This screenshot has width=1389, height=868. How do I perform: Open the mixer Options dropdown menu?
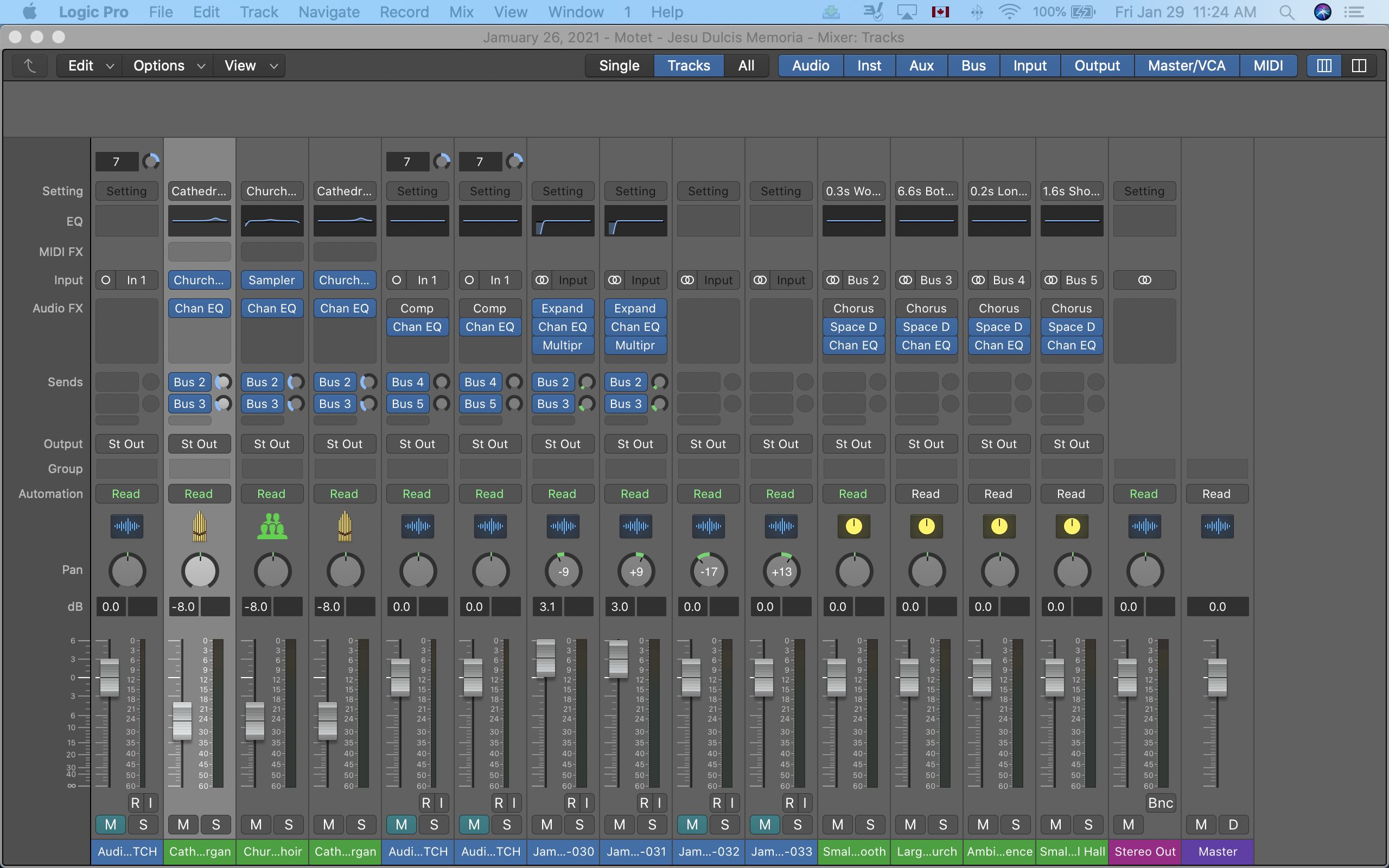(x=168, y=66)
